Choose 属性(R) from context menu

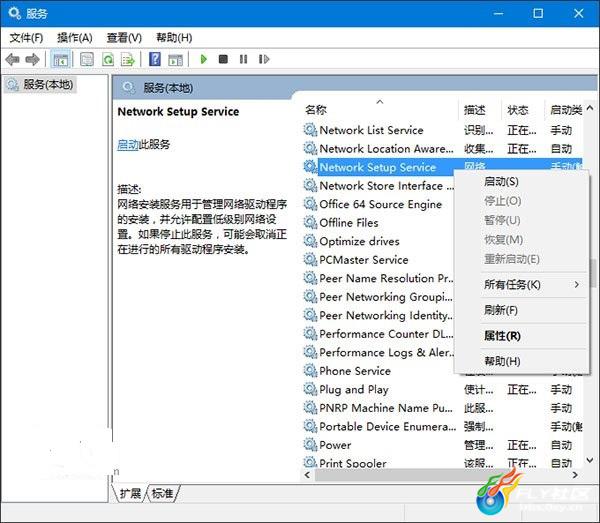click(502, 336)
